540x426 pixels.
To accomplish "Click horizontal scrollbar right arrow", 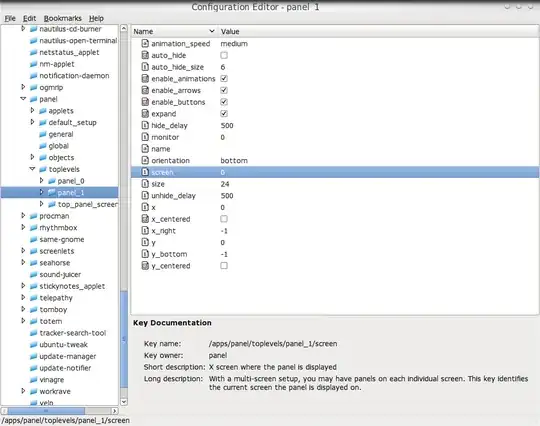I will tap(114, 411).
